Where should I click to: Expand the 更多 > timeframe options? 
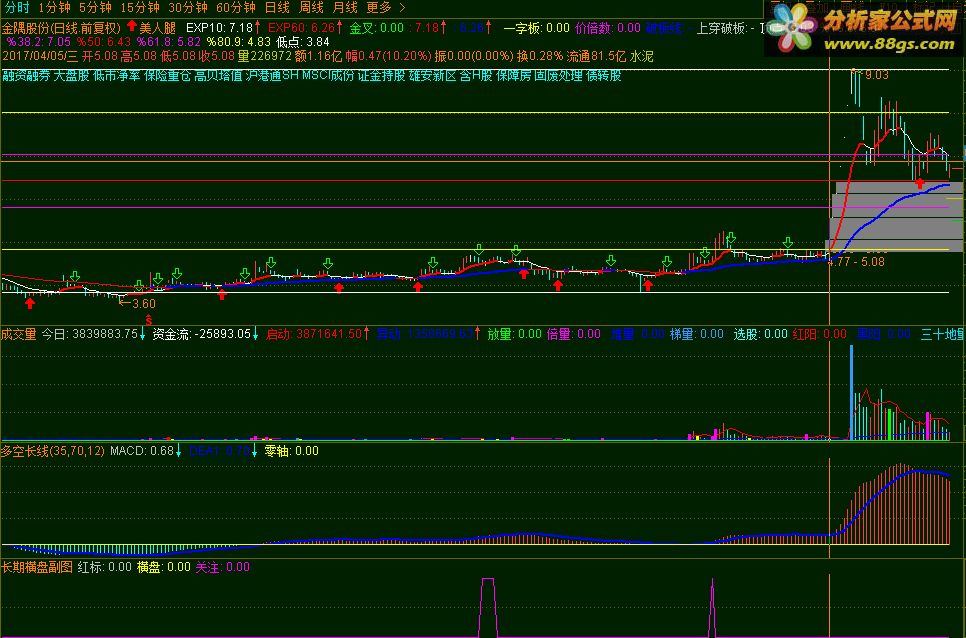[386, 7]
